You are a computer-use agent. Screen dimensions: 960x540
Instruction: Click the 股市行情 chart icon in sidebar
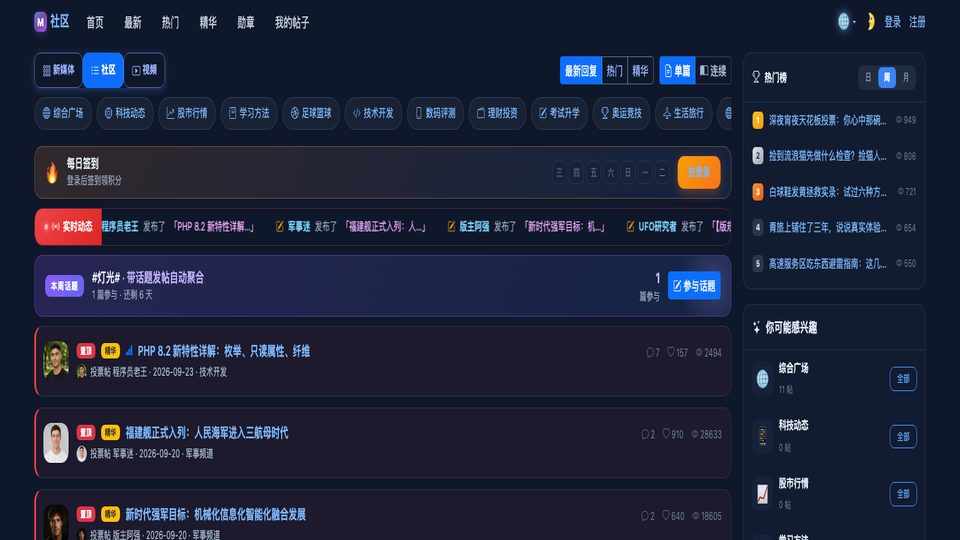click(x=762, y=493)
